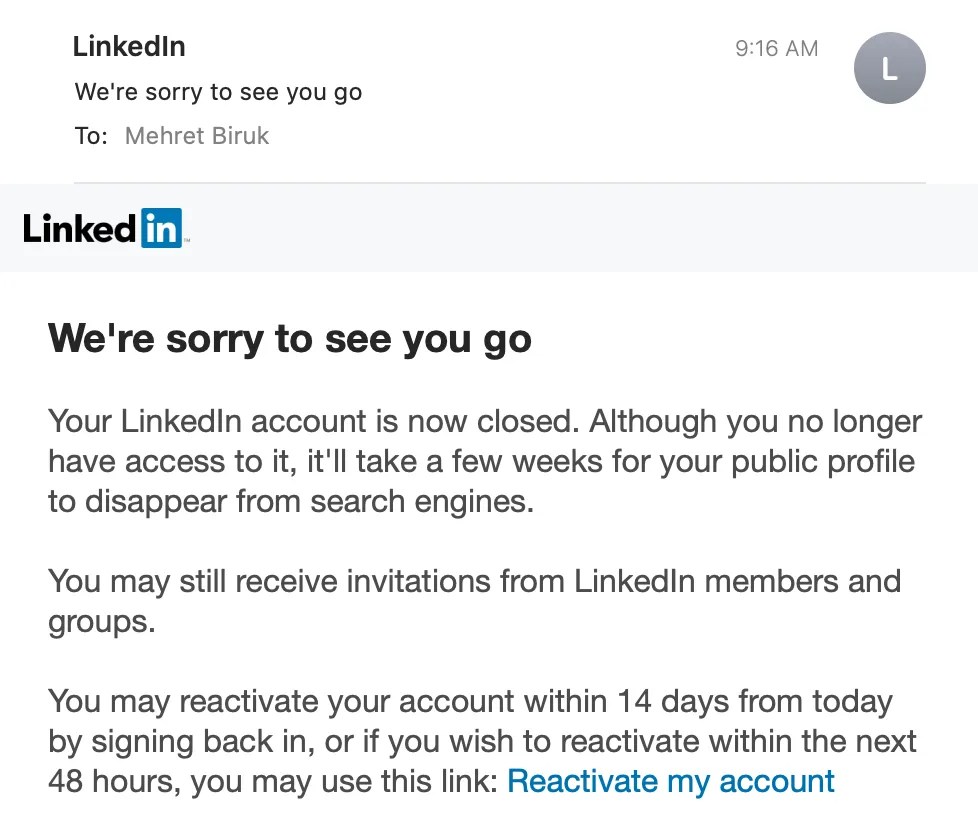Click the "Your LinkedIn account is now closed" sentence
This screenshot has width=978, height=824.
(313, 421)
